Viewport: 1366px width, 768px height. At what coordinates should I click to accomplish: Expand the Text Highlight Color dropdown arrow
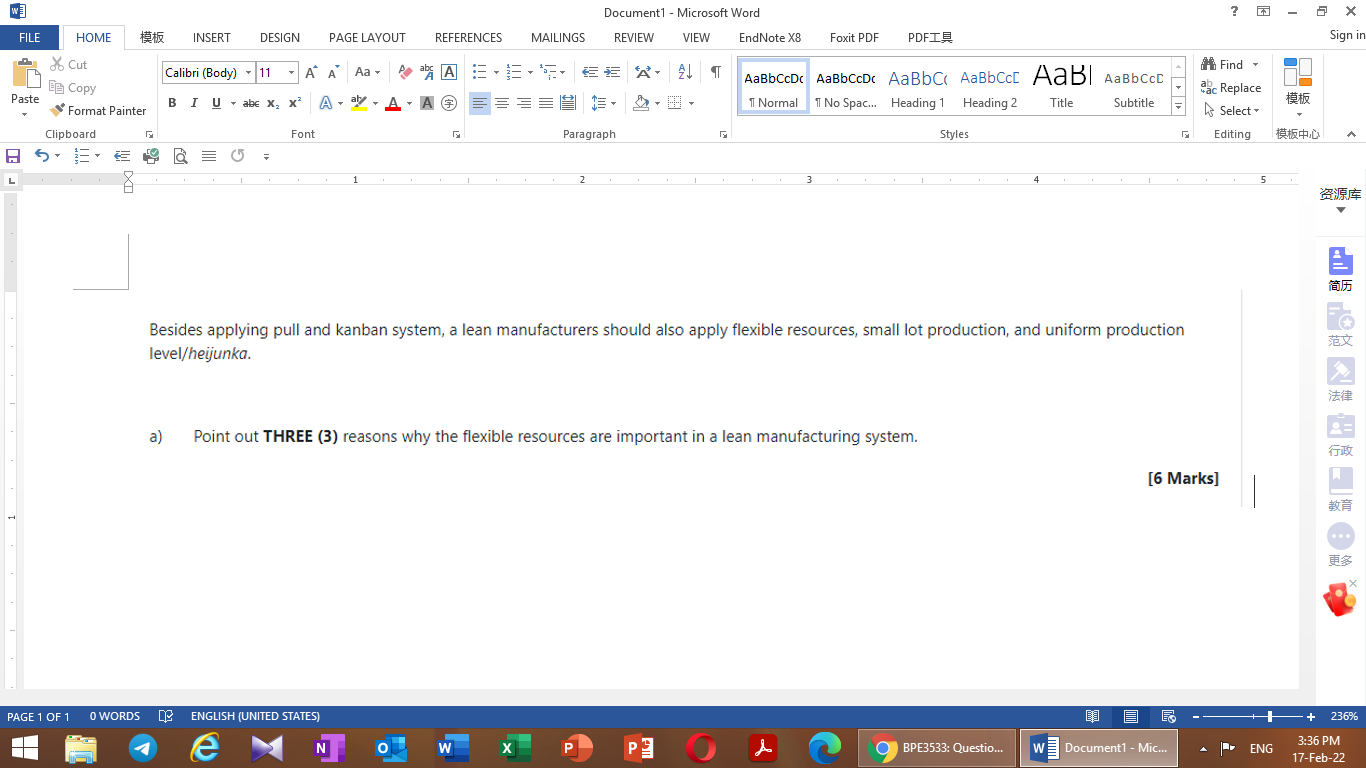[x=377, y=103]
